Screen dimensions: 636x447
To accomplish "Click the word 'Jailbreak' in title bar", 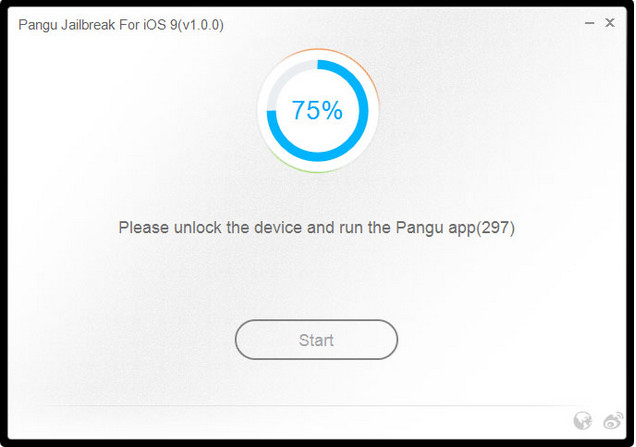I will 88,25.
